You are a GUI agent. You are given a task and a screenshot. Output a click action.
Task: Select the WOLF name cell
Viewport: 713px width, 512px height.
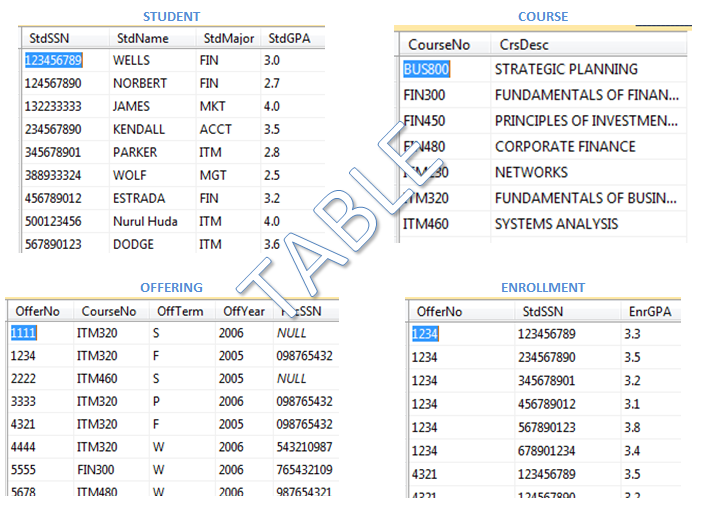click(129, 175)
